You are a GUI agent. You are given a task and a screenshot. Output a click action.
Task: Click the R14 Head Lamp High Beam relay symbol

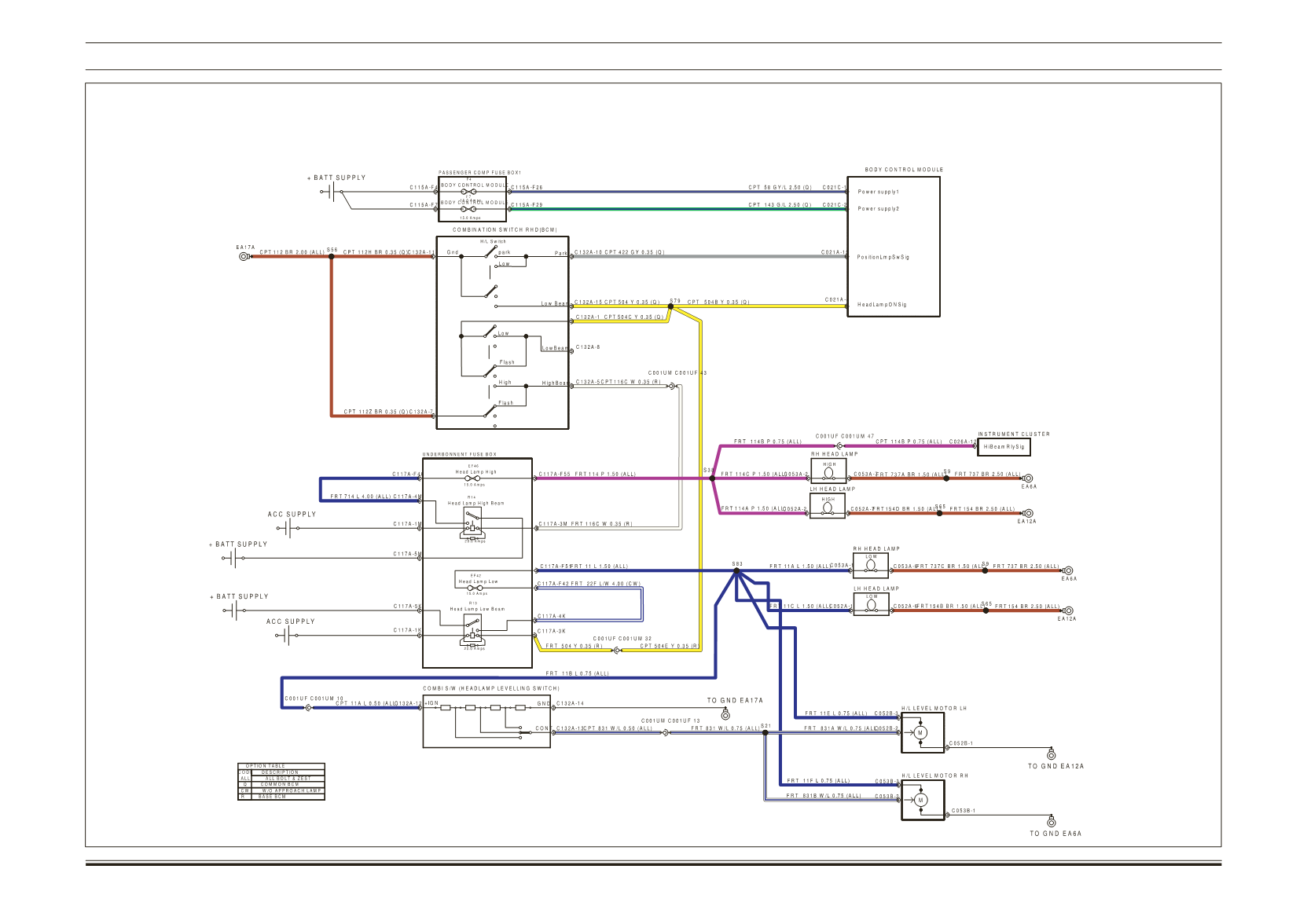pos(472,522)
